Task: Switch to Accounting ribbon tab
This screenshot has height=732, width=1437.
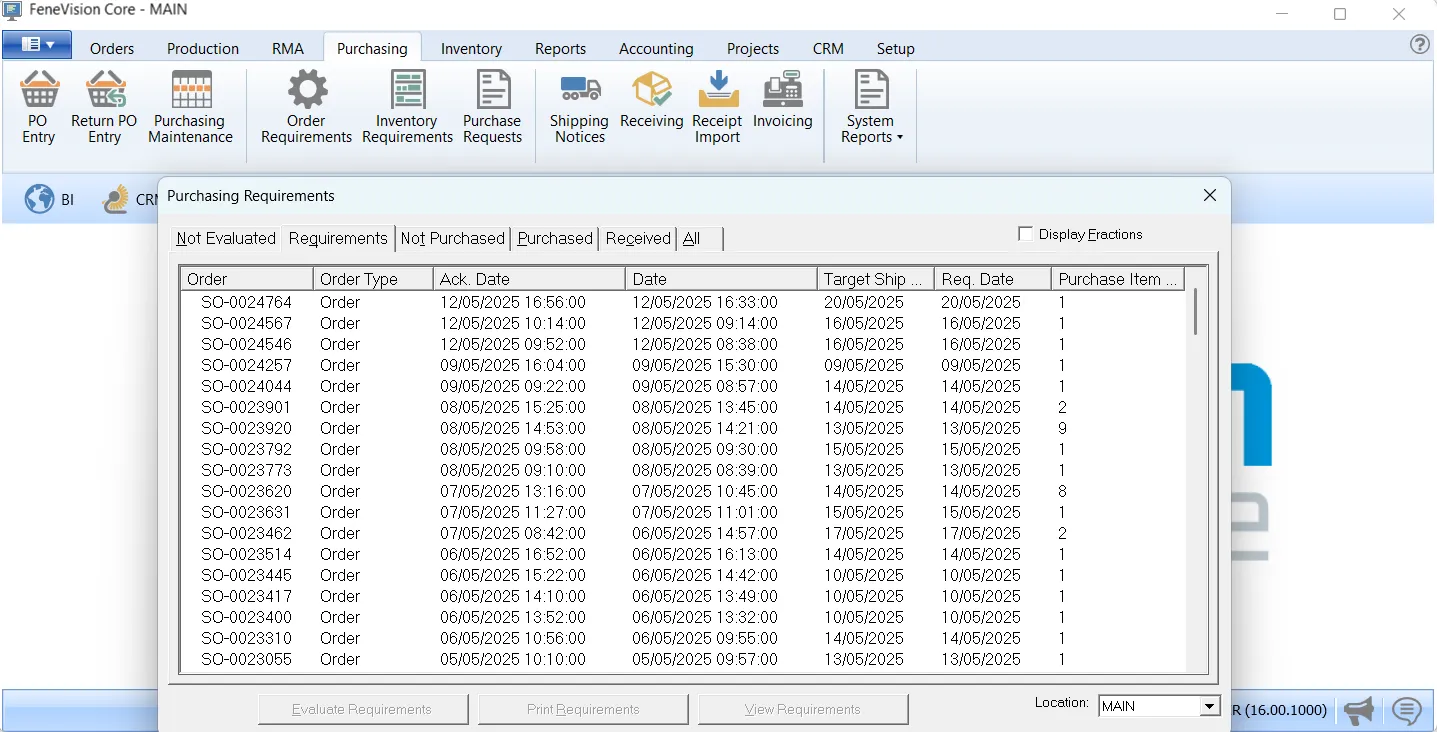Action: (656, 48)
